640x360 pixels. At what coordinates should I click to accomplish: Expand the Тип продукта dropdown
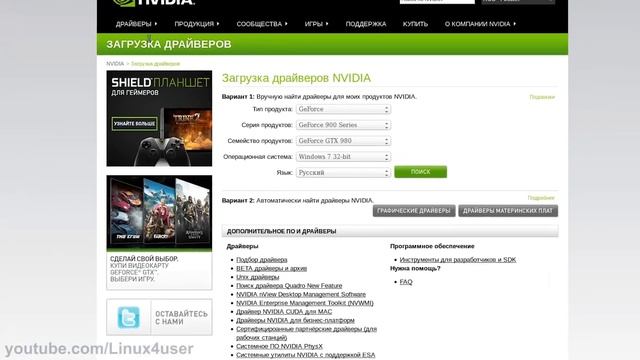pos(343,109)
